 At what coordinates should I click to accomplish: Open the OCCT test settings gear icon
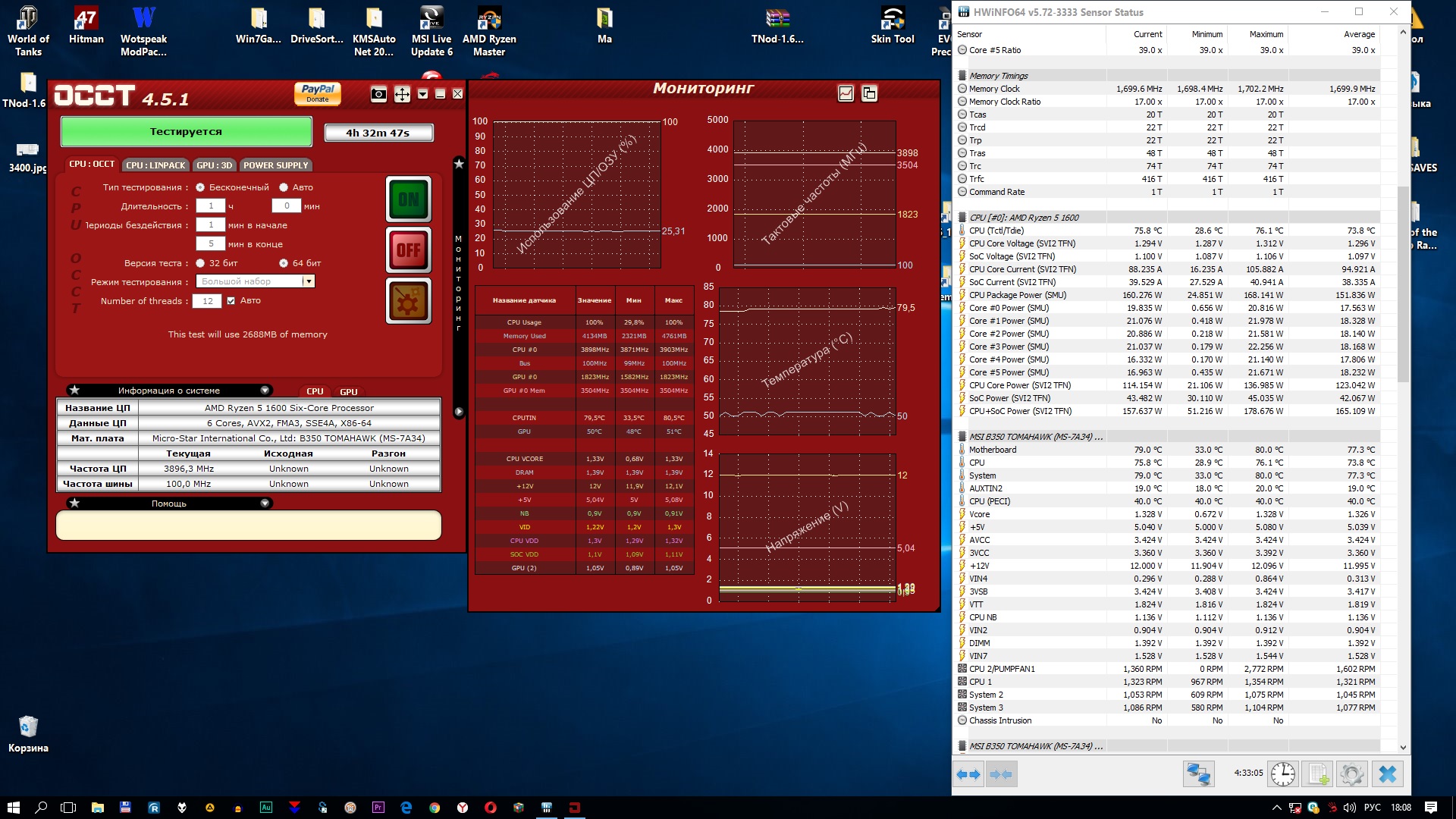click(x=409, y=301)
